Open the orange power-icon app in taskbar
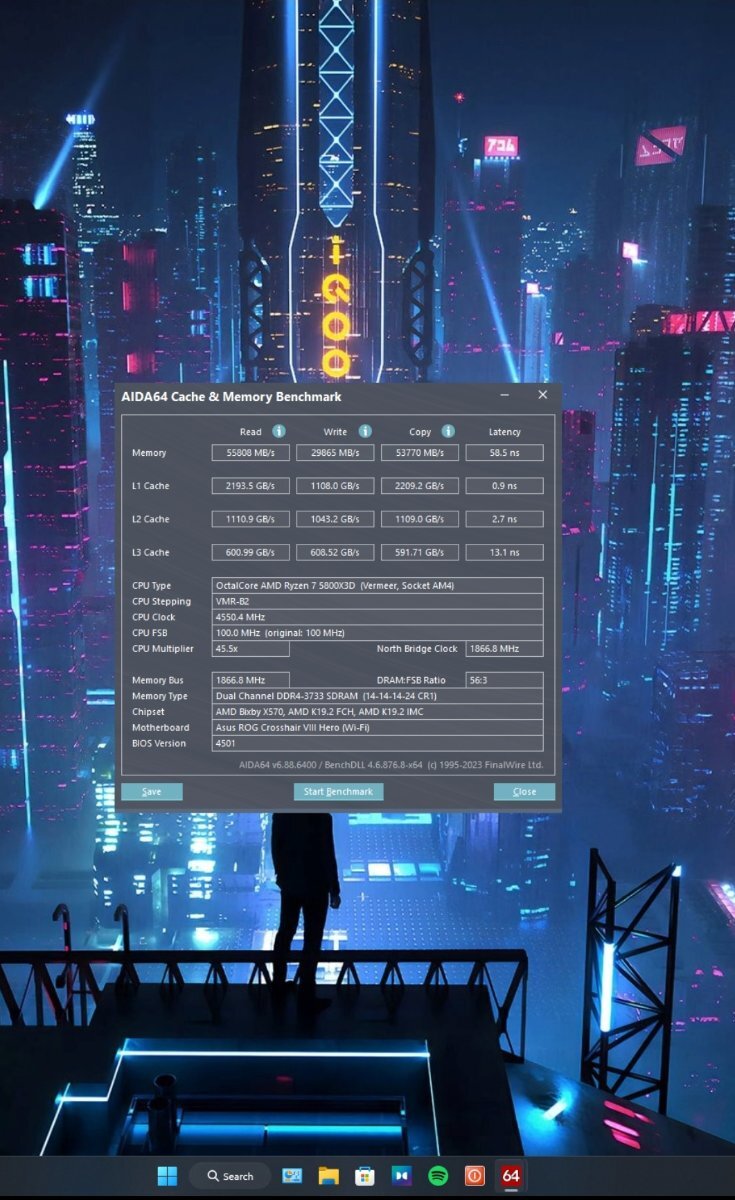Viewport: 735px width, 1200px height. [475, 1176]
